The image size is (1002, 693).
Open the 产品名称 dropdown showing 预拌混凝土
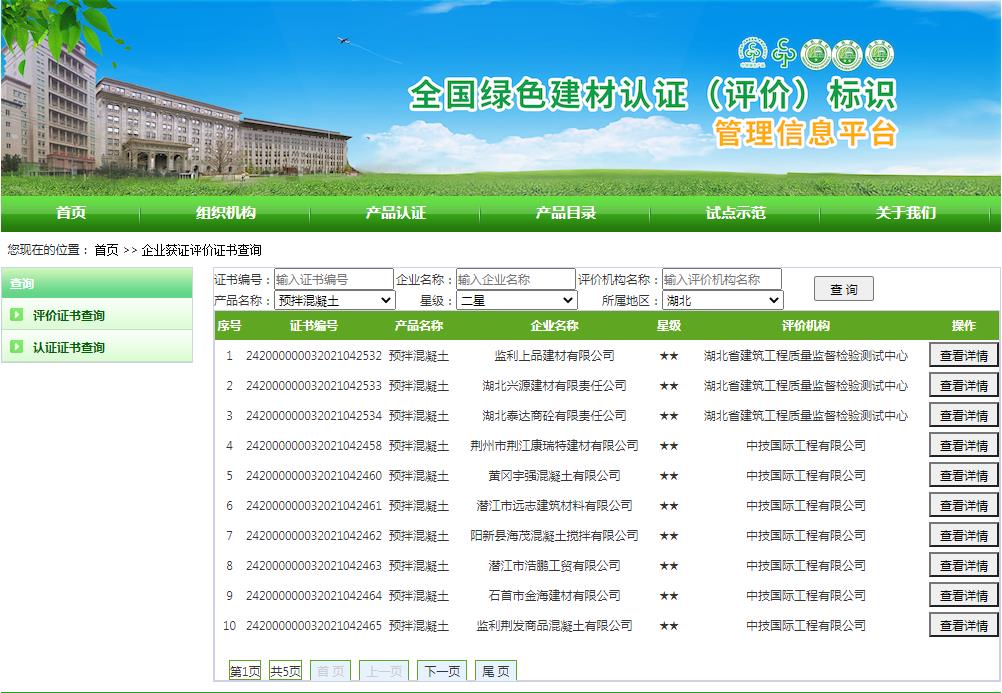[335, 300]
